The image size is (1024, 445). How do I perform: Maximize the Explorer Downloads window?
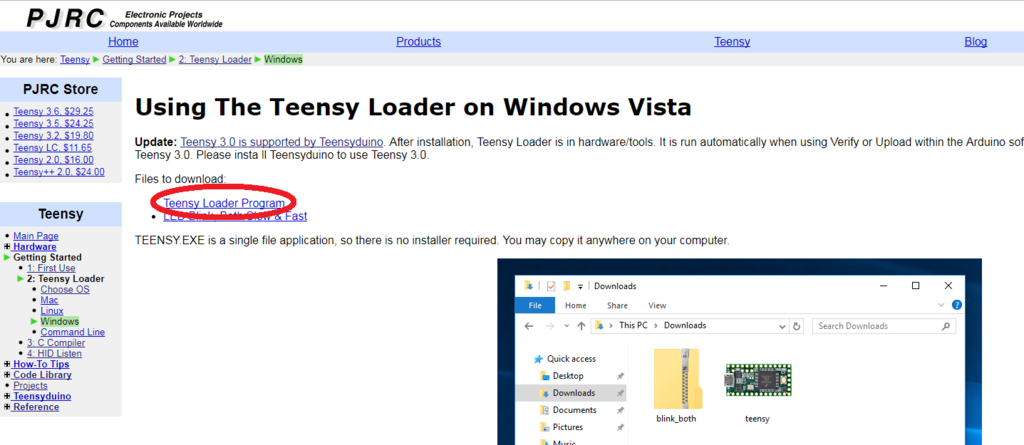pos(916,286)
